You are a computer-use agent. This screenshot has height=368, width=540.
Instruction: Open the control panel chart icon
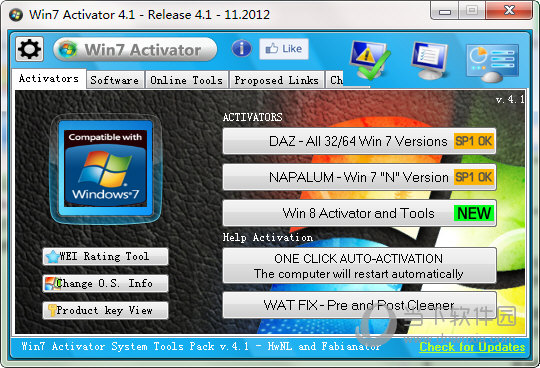(x=492, y=63)
